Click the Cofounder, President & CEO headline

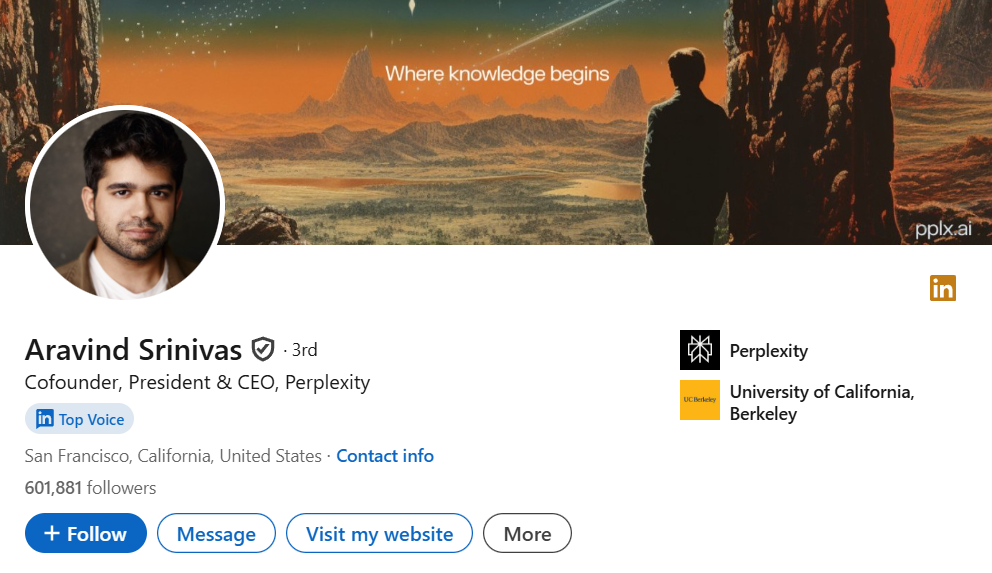[197, 382]
